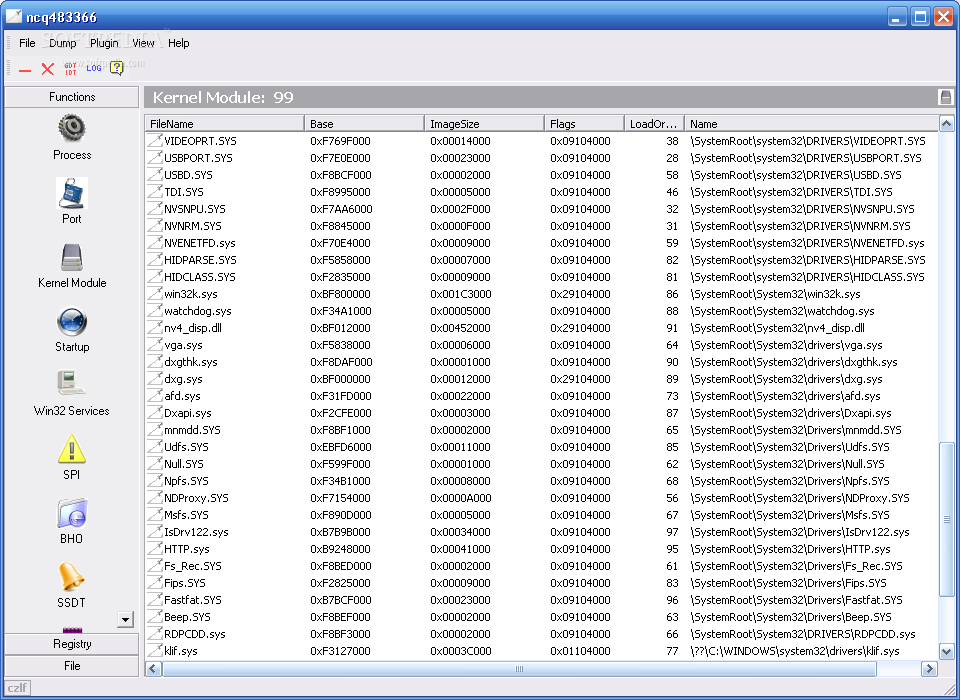Viewport: 960px width, 700px height.
Task: Click base address 0xF7AA6000
Action: tap(341, 209)
